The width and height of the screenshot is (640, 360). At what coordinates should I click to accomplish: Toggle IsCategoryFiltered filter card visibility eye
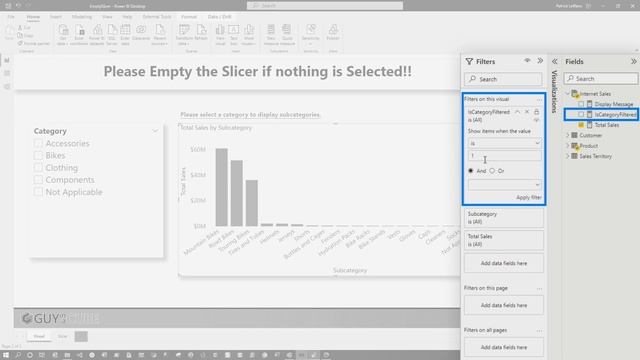[536, 120]
